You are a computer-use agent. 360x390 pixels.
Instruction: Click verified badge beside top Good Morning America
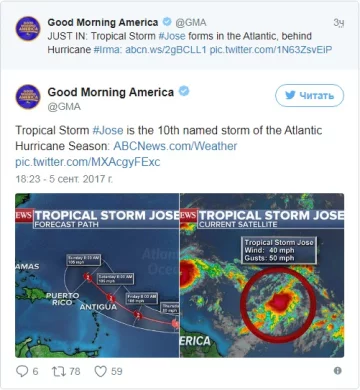[x=167, y=22]
